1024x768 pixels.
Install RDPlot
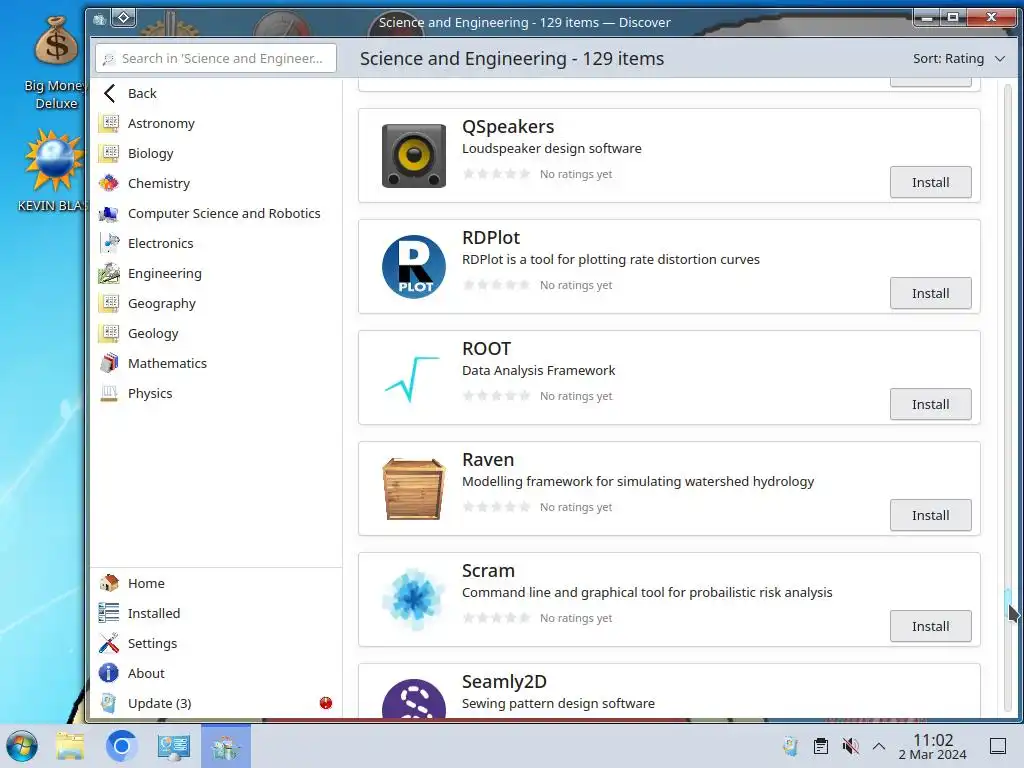point(930,293)
